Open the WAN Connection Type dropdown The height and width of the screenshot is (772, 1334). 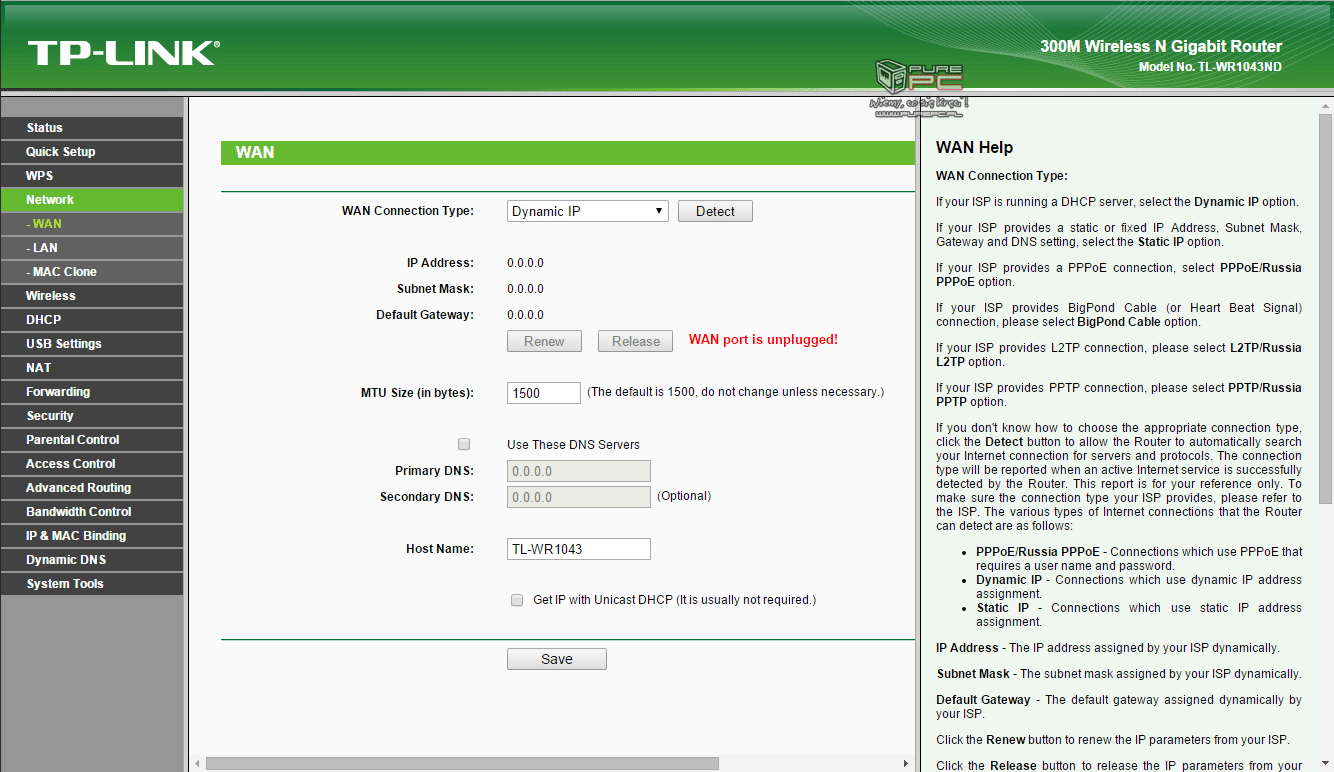(x=587, y=211)
